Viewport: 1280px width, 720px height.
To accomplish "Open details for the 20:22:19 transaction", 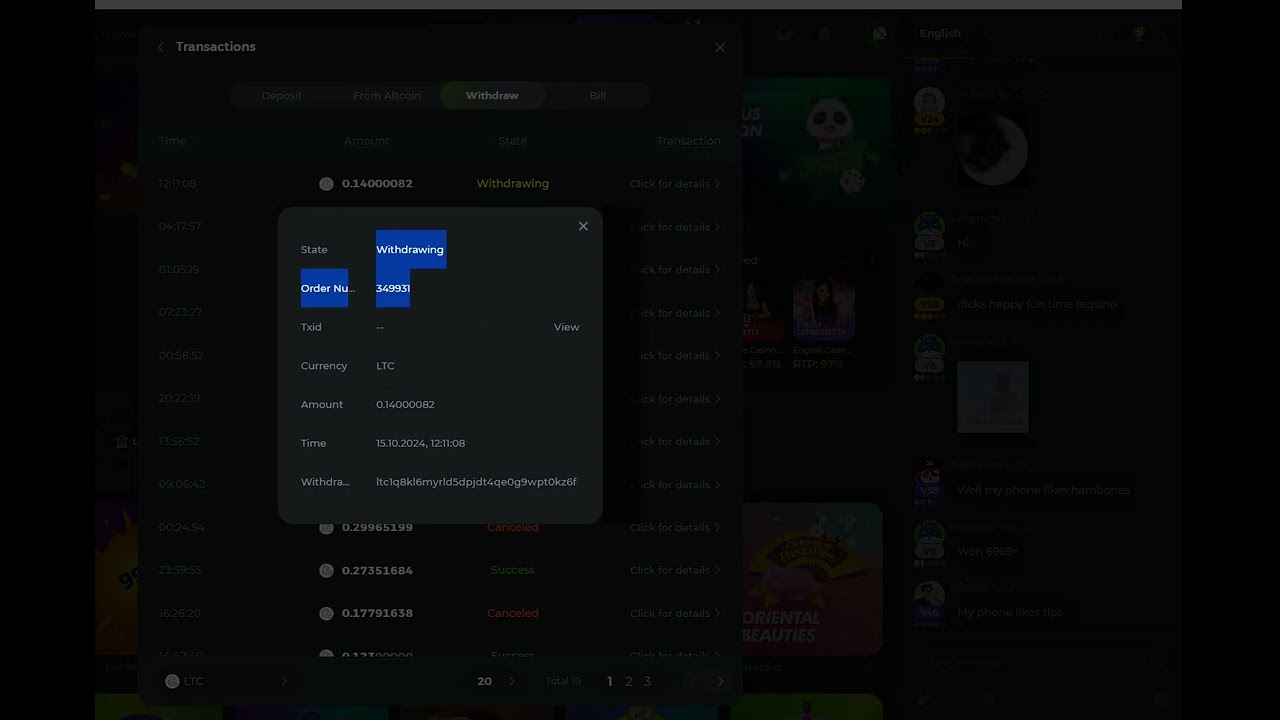I will [x=675, y=398].
